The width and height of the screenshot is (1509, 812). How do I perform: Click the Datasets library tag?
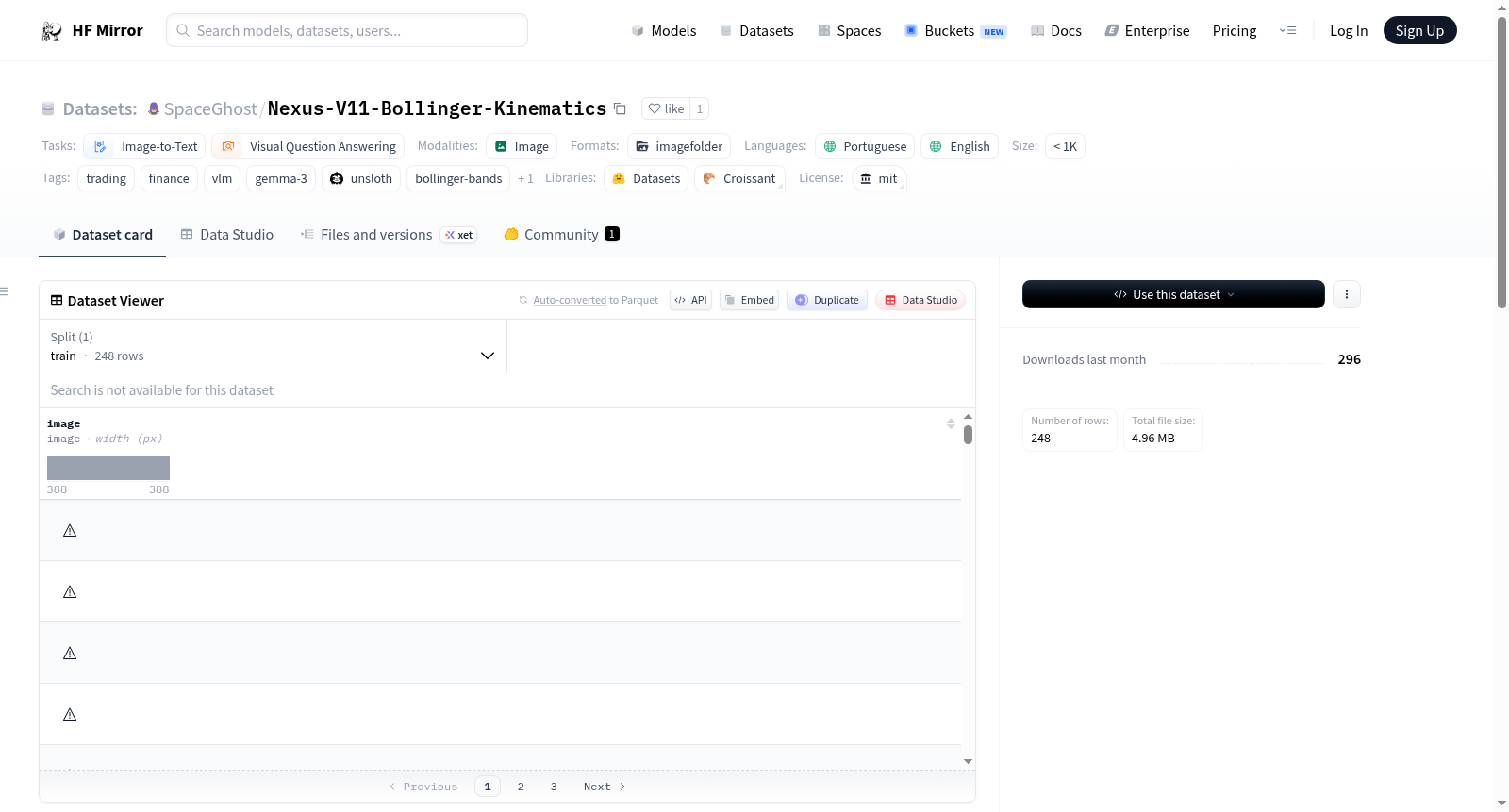tap(646, 178)
